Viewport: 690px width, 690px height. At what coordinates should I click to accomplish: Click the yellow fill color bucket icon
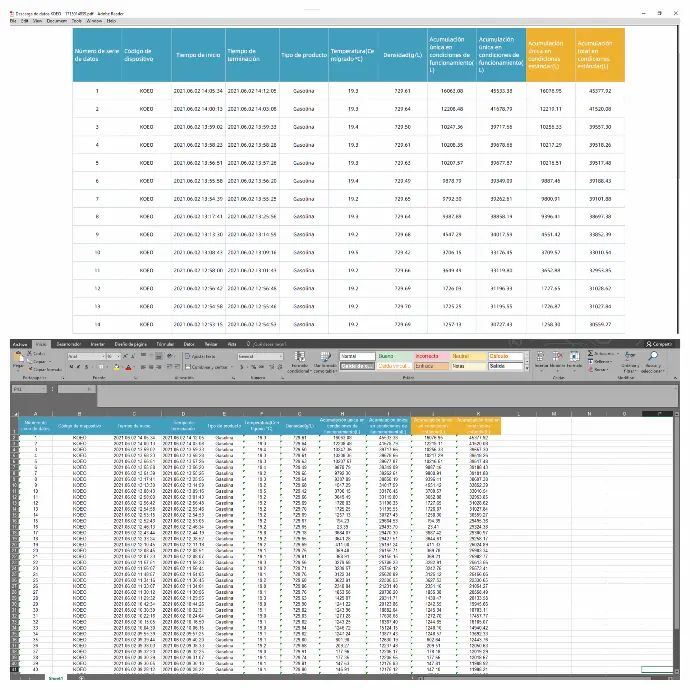[x=116, y=367]
